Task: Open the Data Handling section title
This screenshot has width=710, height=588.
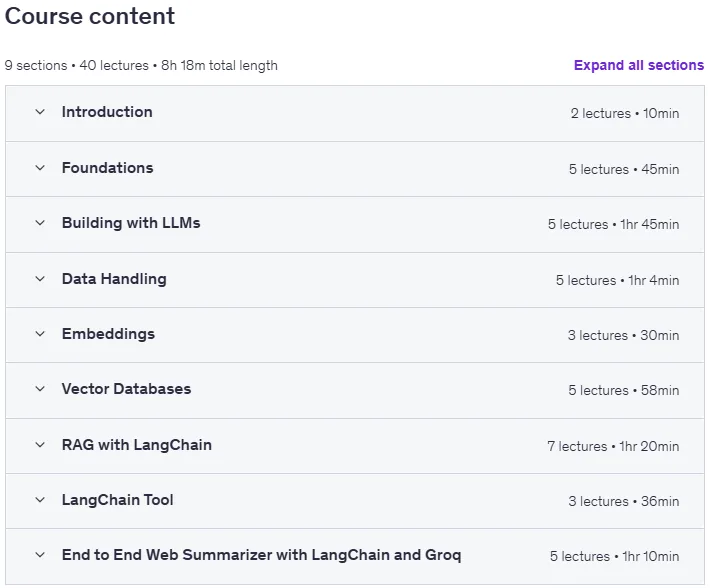Action: click(x=114, y=279)
